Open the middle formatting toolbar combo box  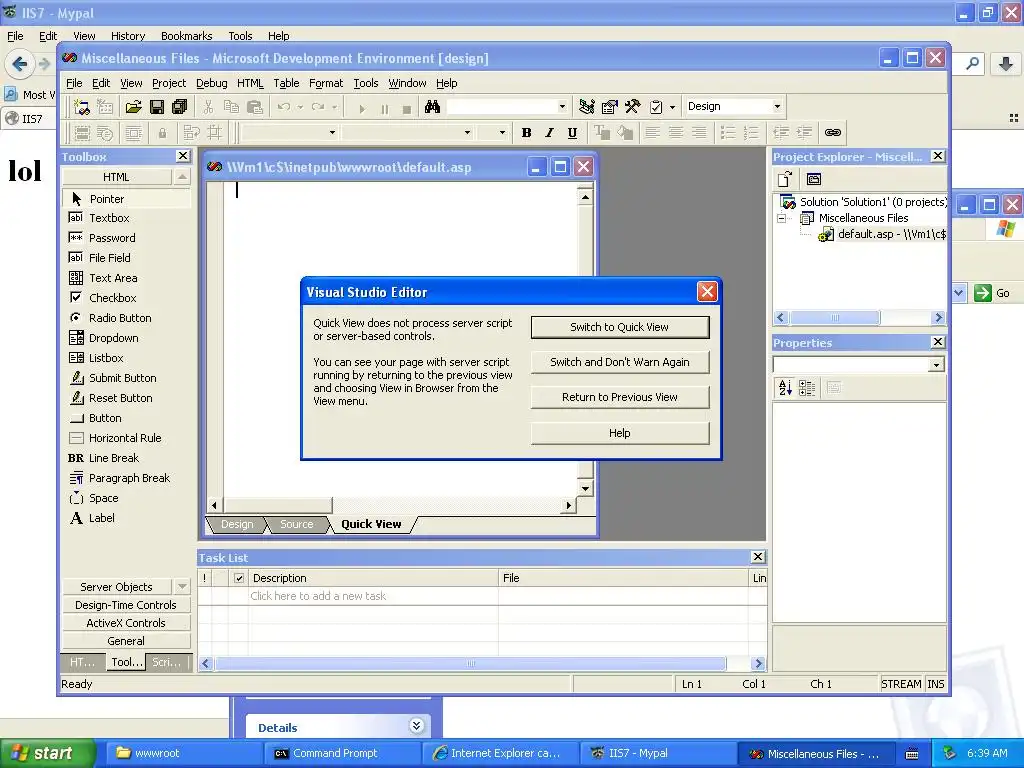467,133
